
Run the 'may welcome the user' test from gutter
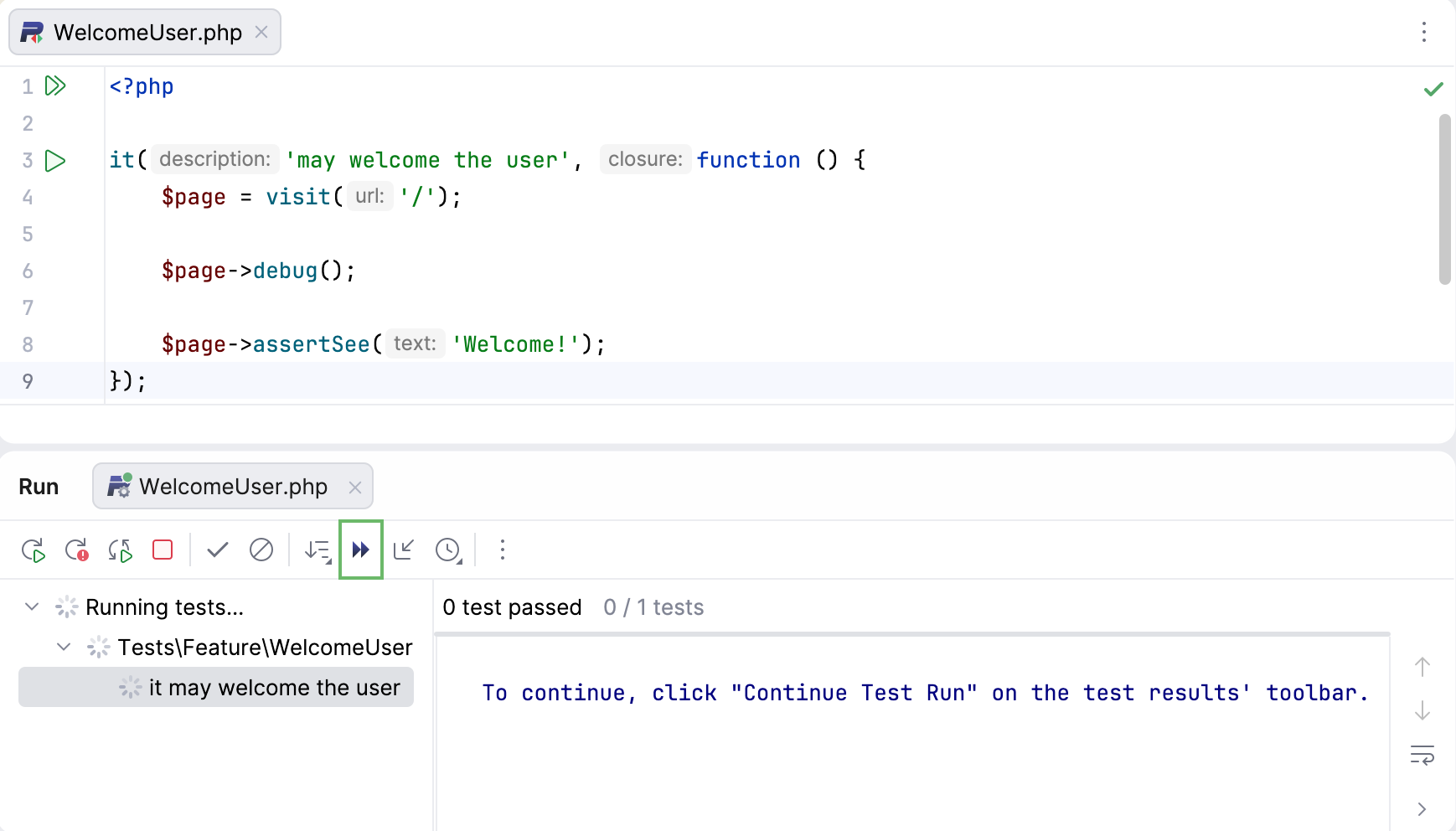[x=54, y=160]
